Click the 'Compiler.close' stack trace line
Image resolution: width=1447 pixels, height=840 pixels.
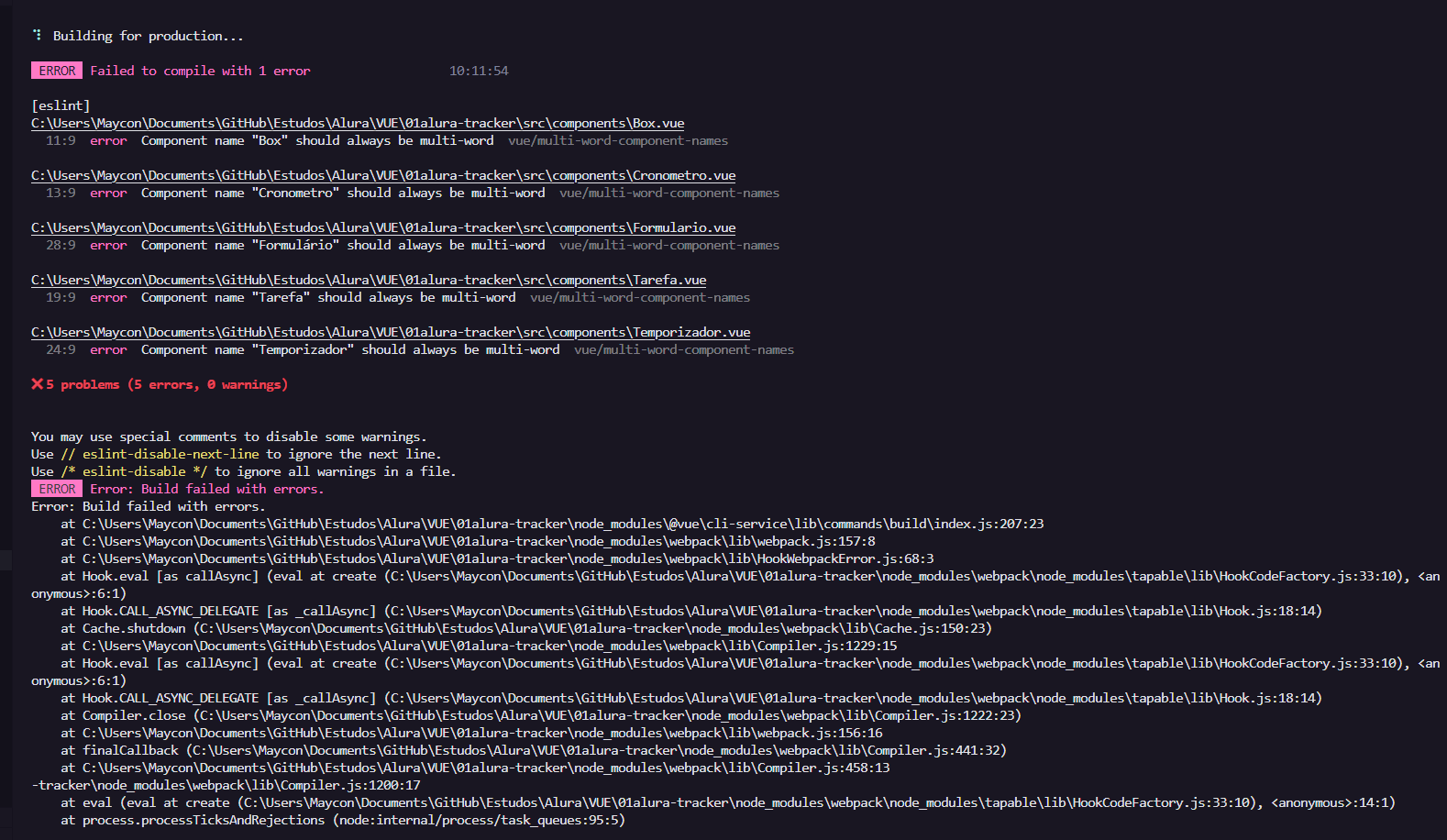click(x=541, y=715)
